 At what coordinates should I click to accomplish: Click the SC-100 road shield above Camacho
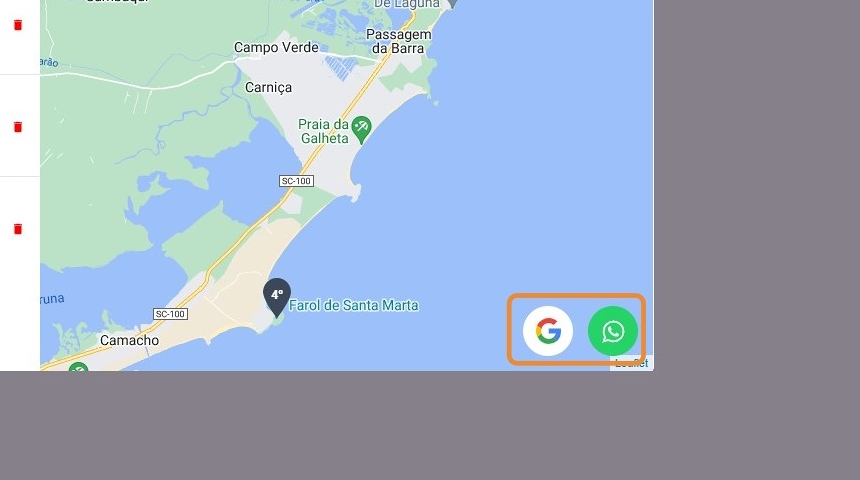click(170, 314)
